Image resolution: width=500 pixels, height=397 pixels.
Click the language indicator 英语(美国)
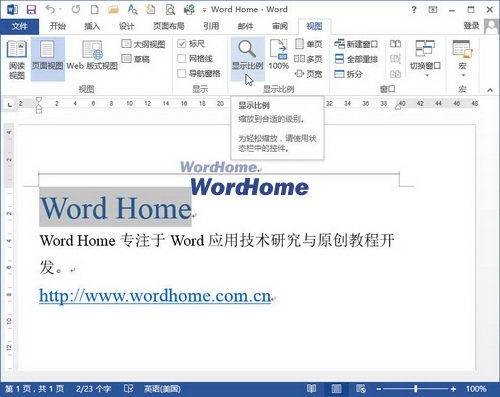(x=162, y=389)
